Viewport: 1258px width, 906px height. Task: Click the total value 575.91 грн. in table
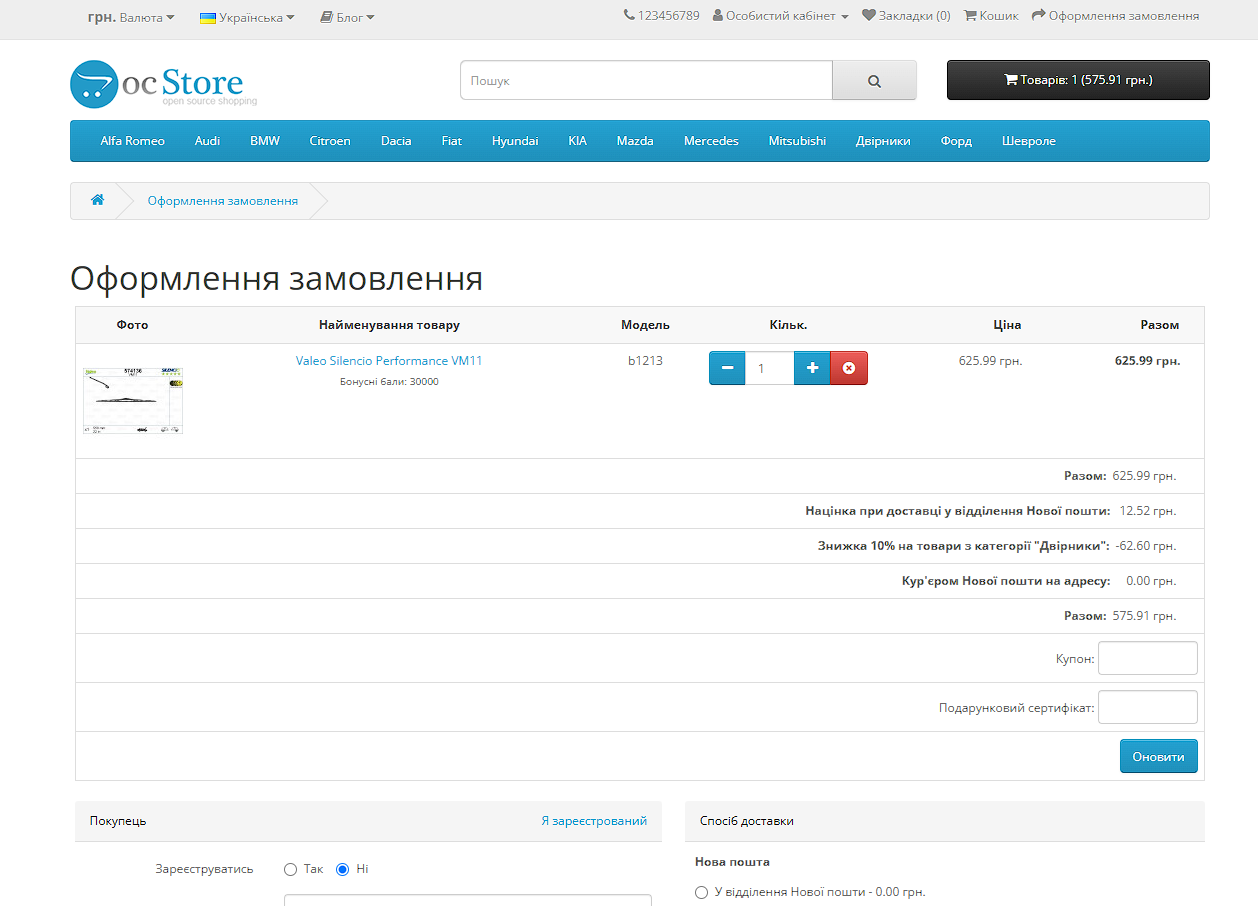(1144, 616)
